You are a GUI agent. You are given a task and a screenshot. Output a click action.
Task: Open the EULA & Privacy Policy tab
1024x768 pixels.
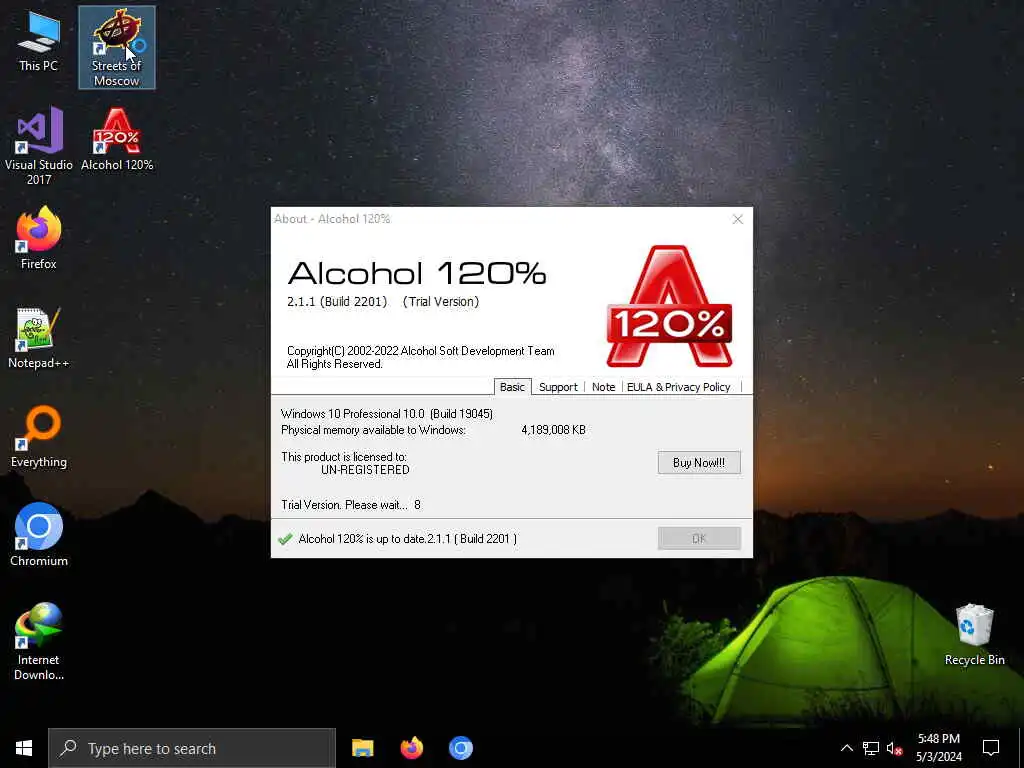pyautogui.click(x=679, y=387)
